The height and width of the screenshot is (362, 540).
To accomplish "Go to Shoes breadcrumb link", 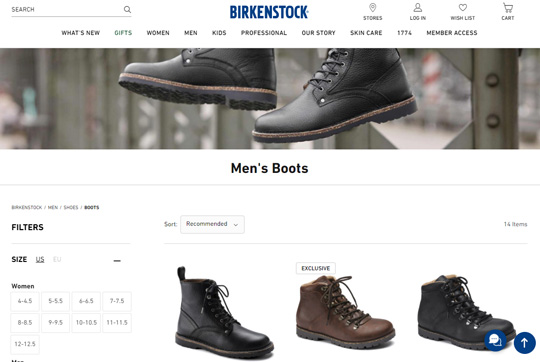I will (71, 207).
